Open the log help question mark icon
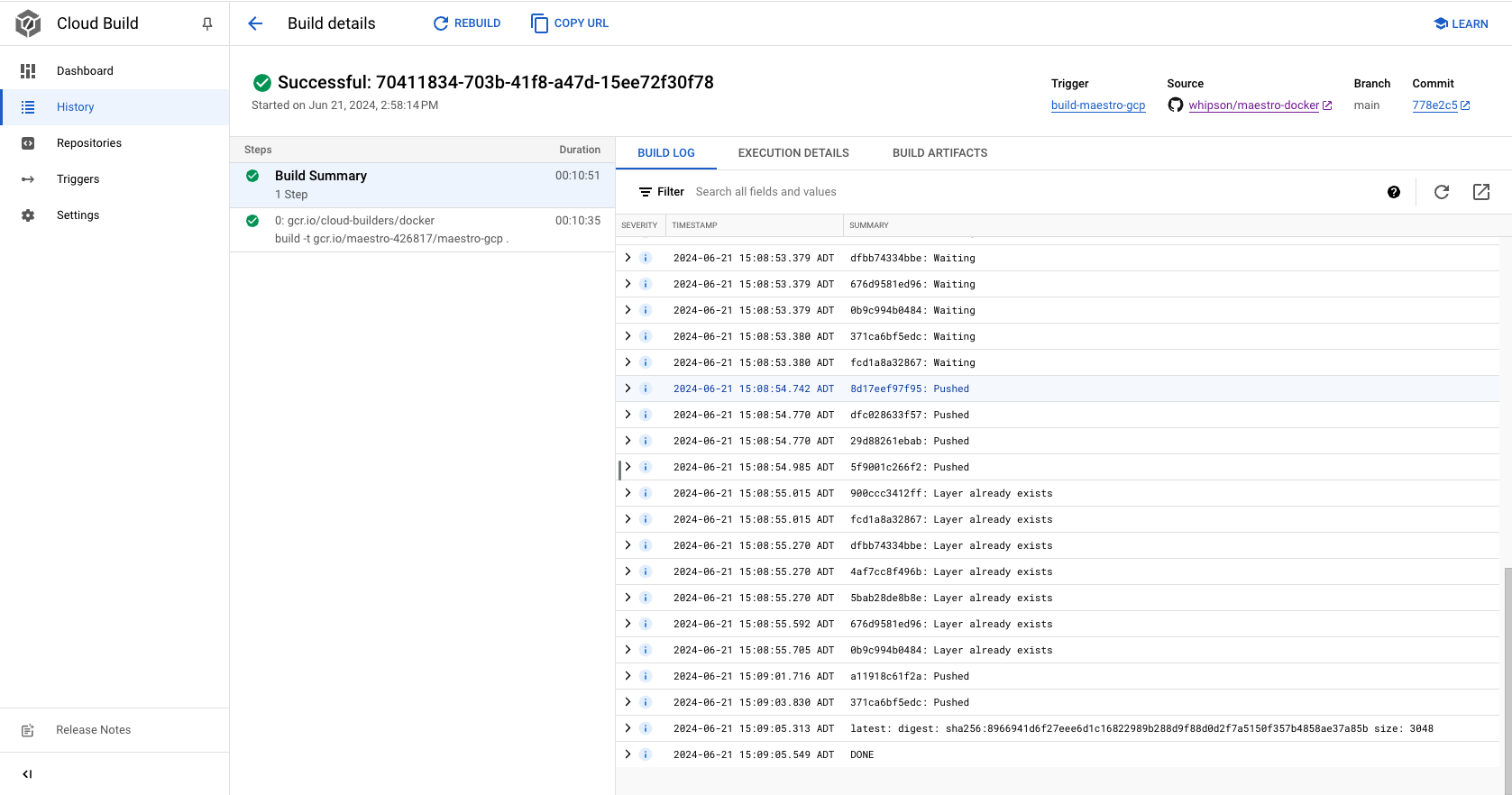Image resolution: width=1512 pixels, height=795 pixels. point(1394,192)
